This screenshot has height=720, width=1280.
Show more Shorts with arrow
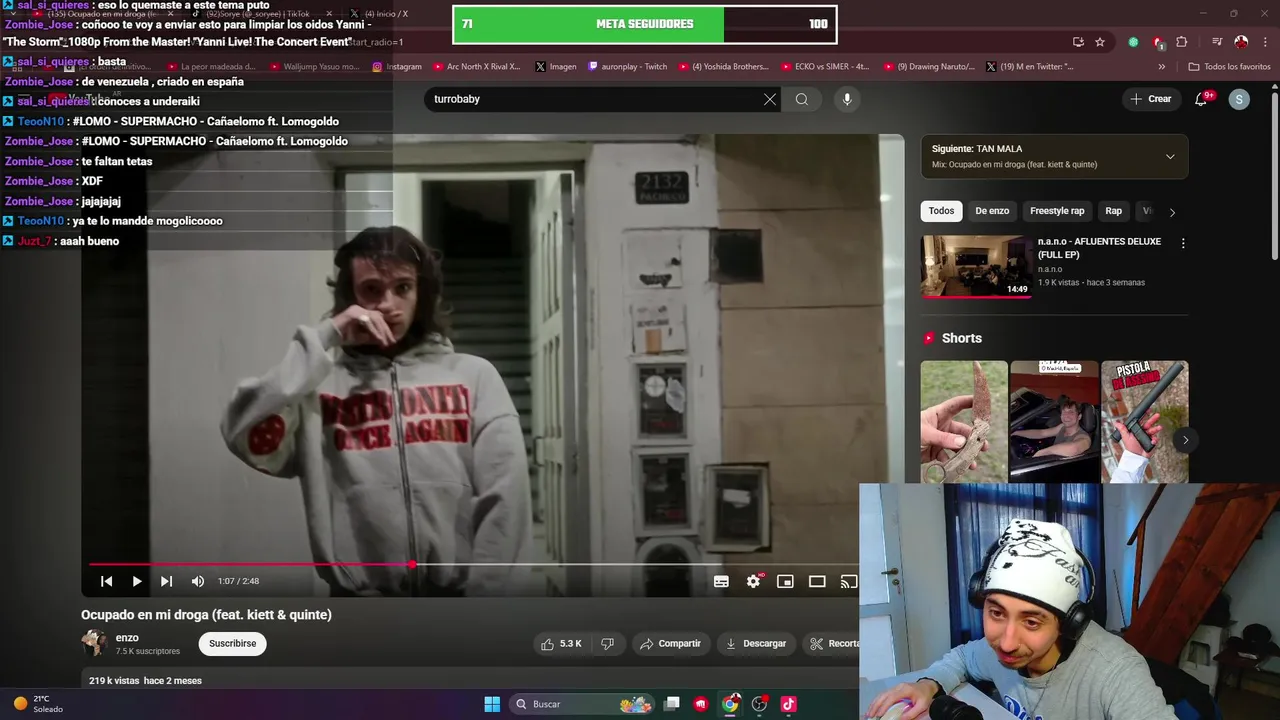1185,440
